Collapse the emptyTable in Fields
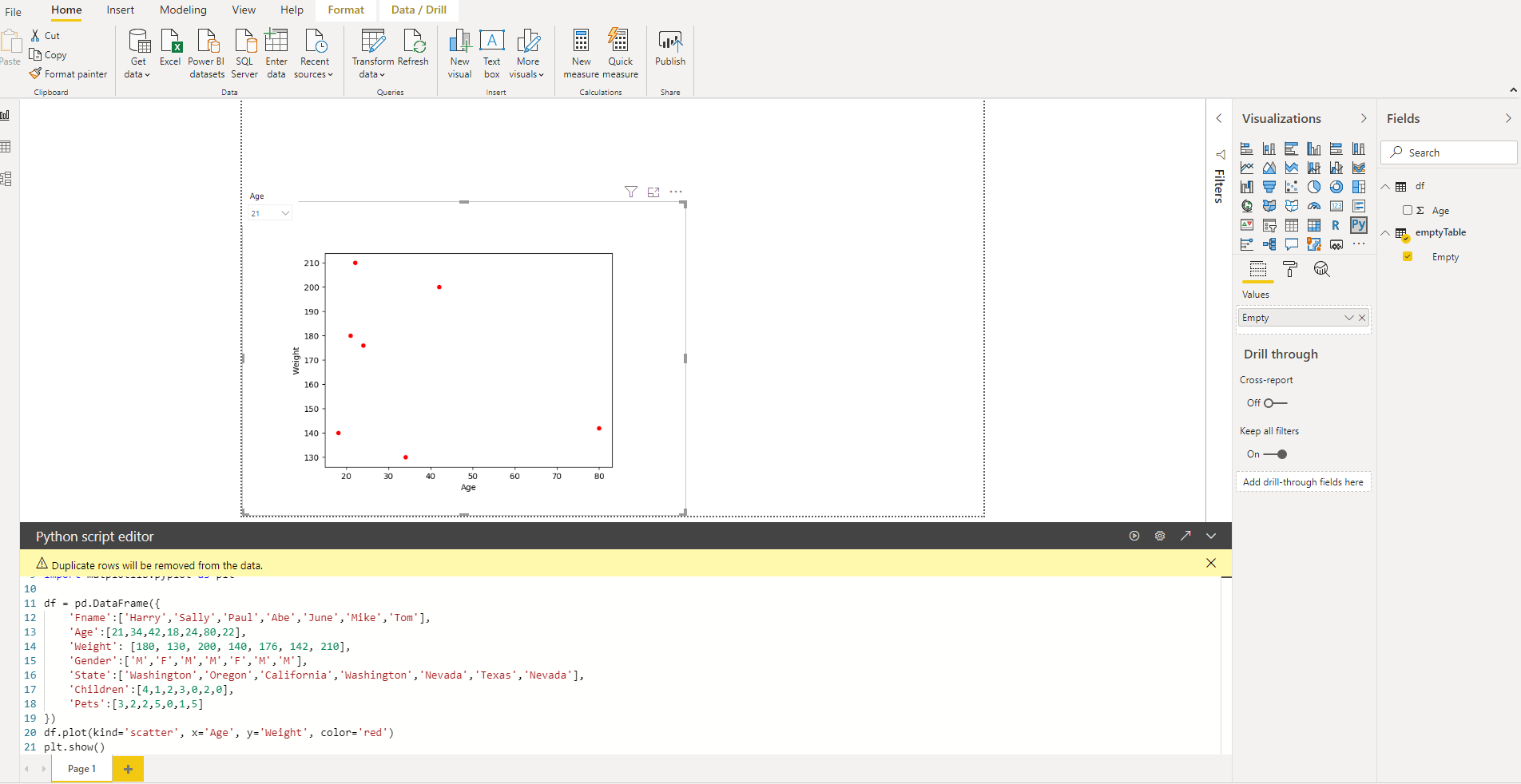 (x=1385, y=233)
